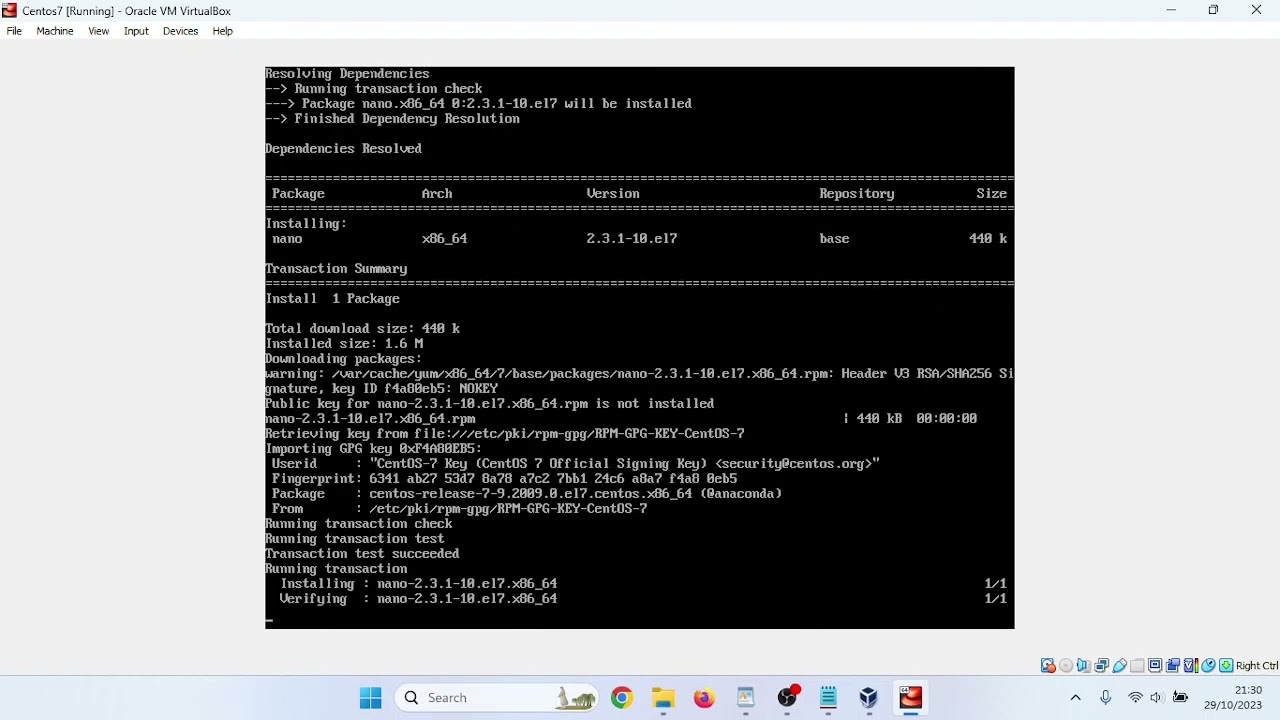Open the volume speaker tray icon
The width and height of the screenshot is (1280, 720).
pos(1157,698)
